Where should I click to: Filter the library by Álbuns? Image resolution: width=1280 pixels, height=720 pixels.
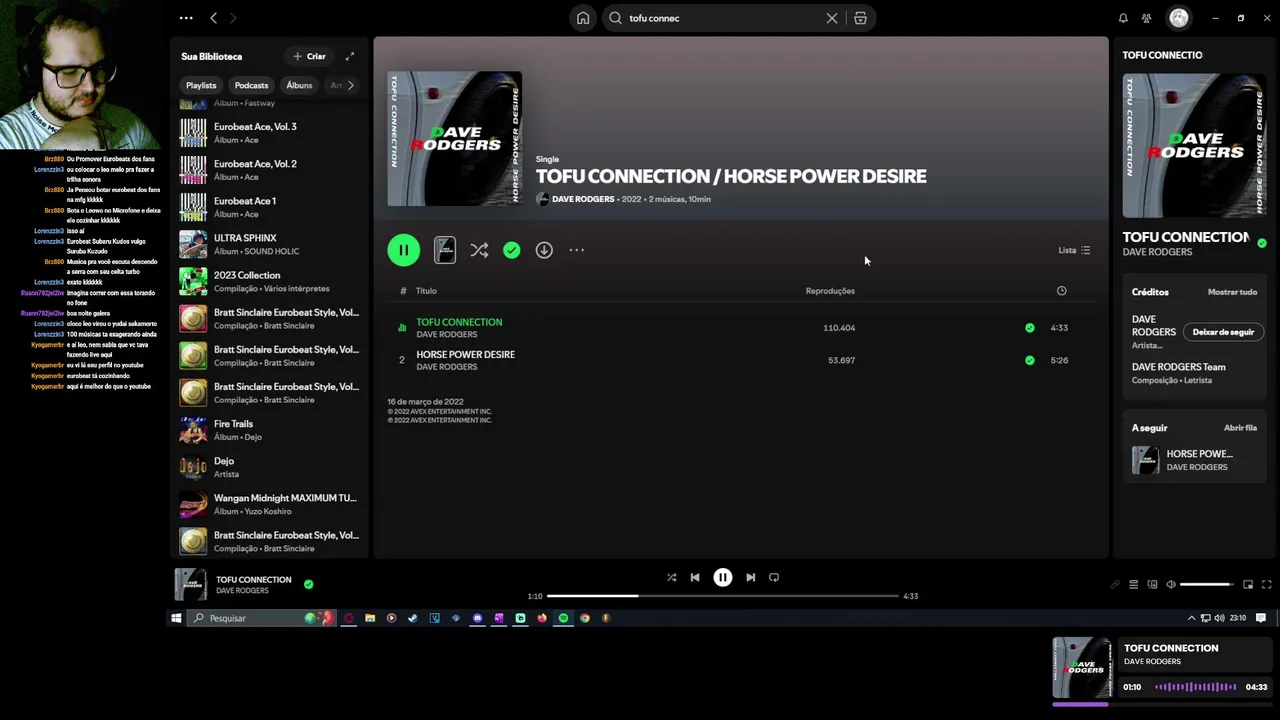click(x=299, y=85)
